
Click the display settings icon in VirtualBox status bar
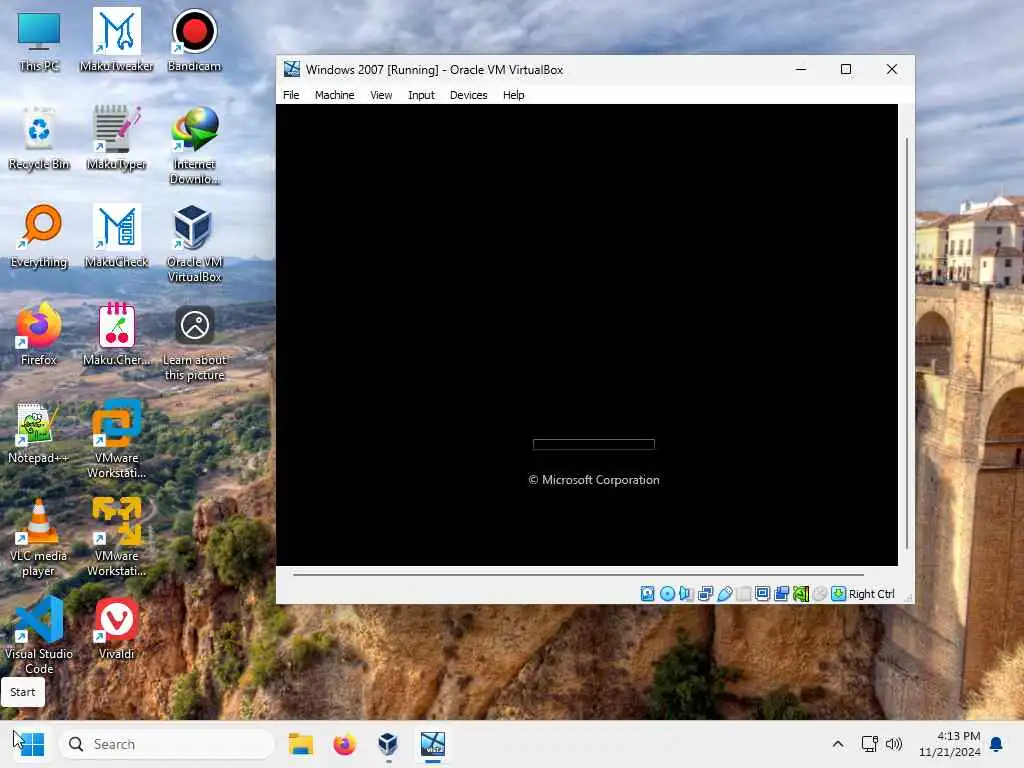[x=762, y=594]
